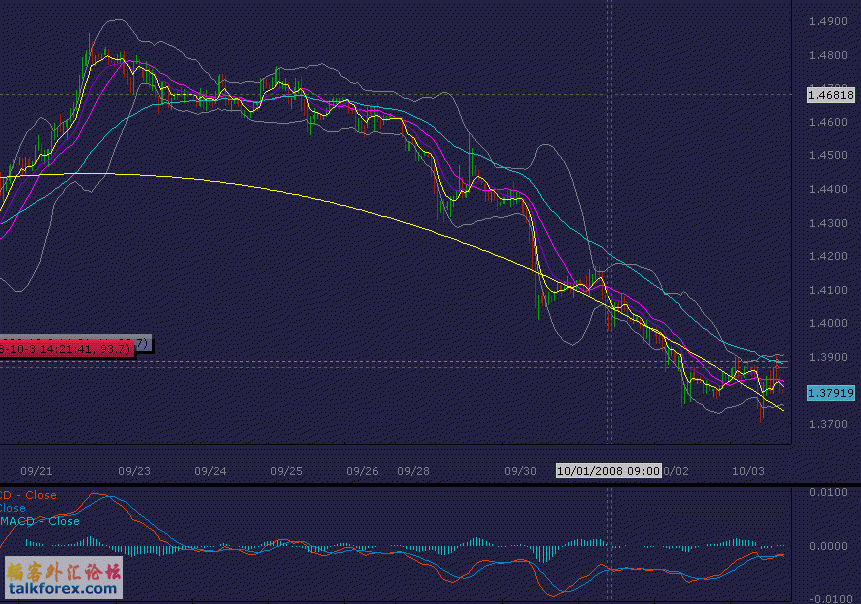861x604 pixels.
Task: Click the red 14:21:41, 93.7 data tooltip
Action: point(67,349)
